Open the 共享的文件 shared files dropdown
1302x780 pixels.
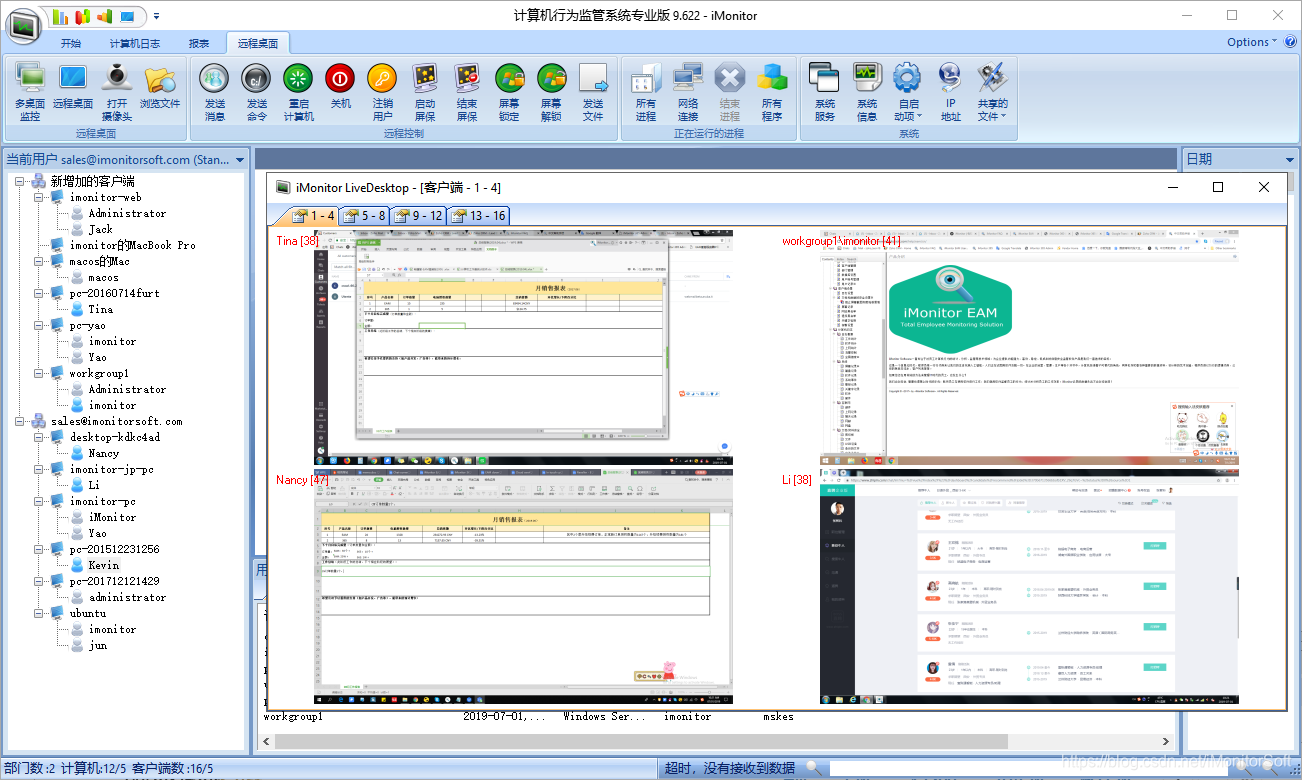(992, 93)
